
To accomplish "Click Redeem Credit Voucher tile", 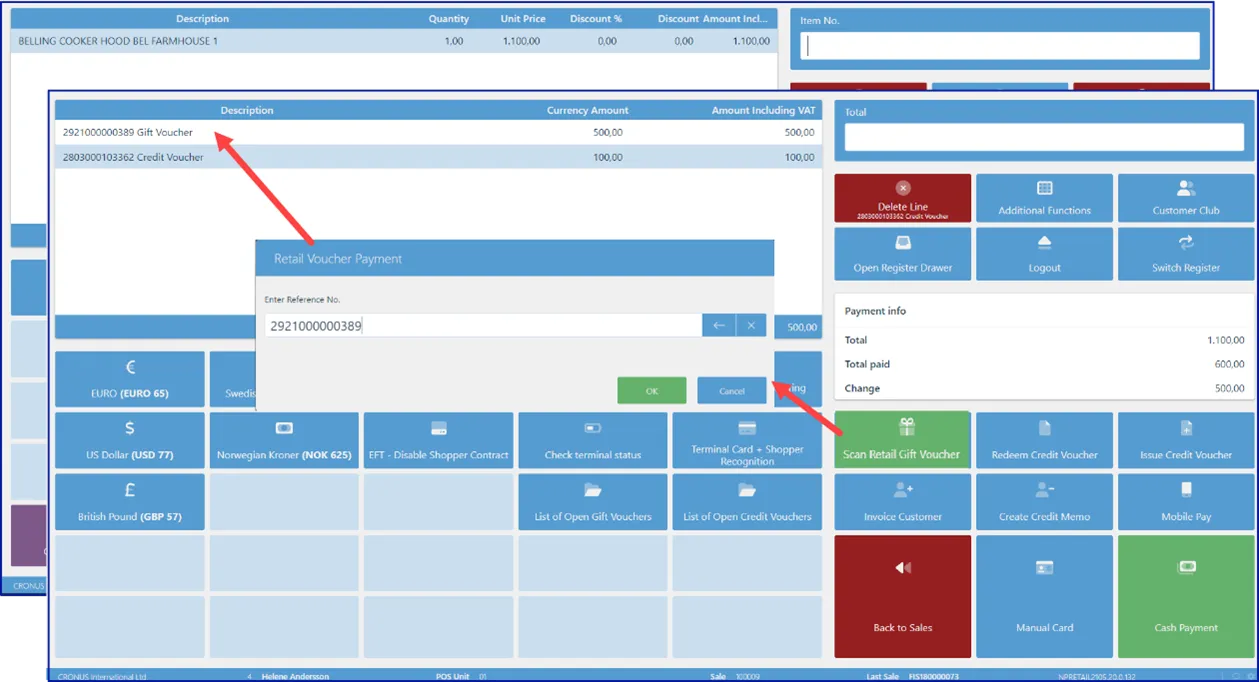I will (1044, 440).
